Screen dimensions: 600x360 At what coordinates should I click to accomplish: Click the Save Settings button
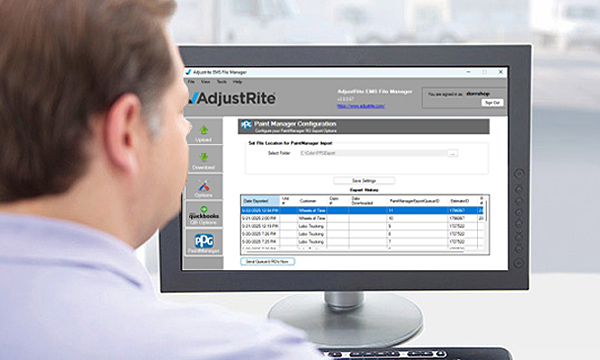coord(364,181)
